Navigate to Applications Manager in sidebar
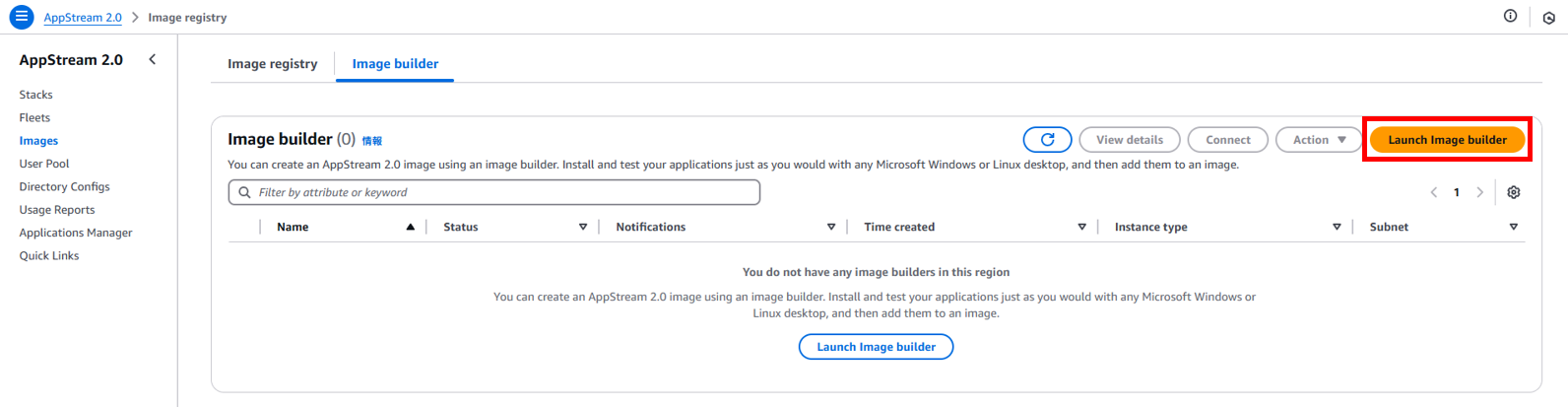 click(76, 233)
